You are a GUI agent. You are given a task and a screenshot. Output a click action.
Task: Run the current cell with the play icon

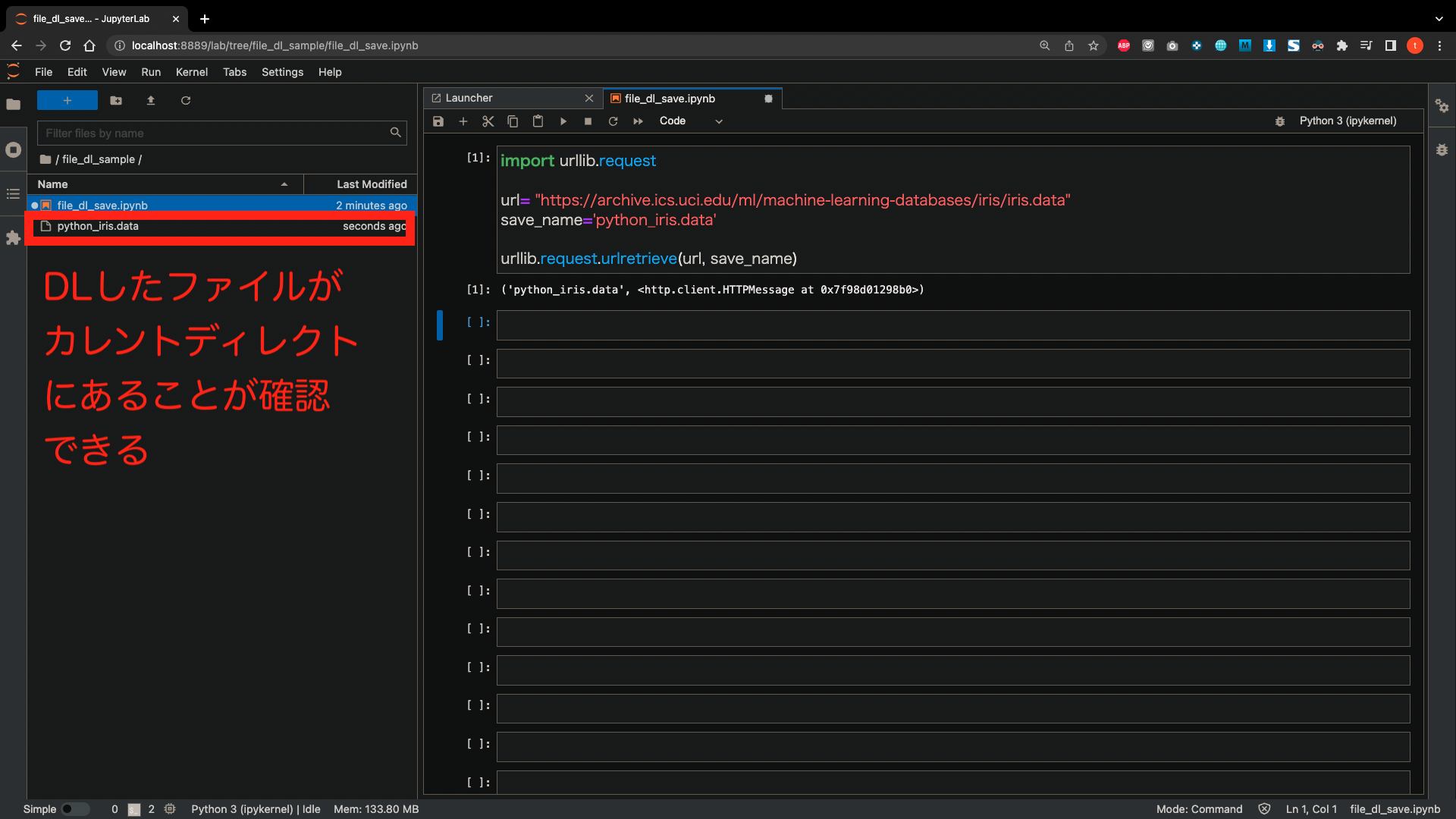click(563, 121)
